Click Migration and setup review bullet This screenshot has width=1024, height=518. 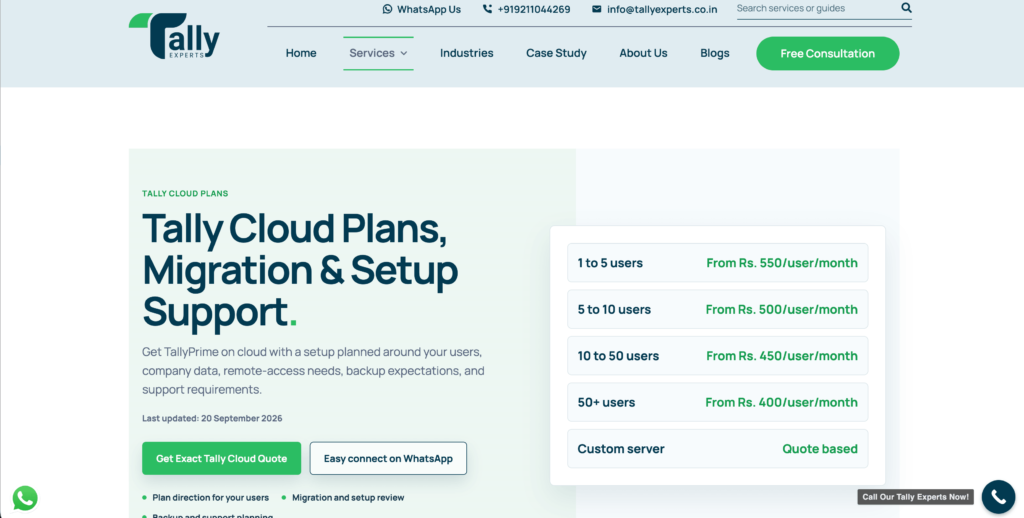(348, 498)
